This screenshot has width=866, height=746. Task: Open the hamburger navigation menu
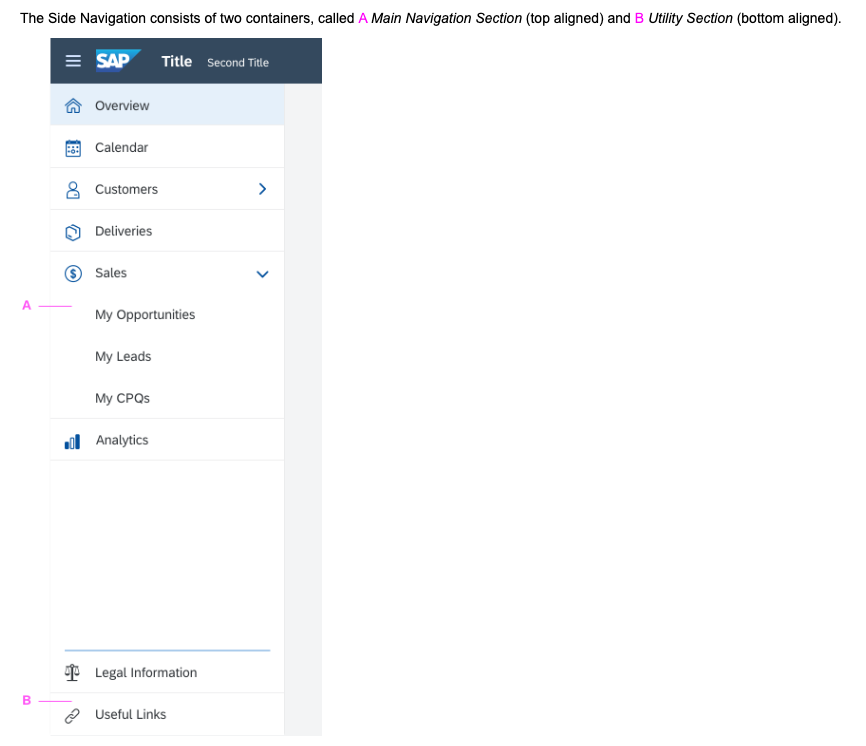72,60
